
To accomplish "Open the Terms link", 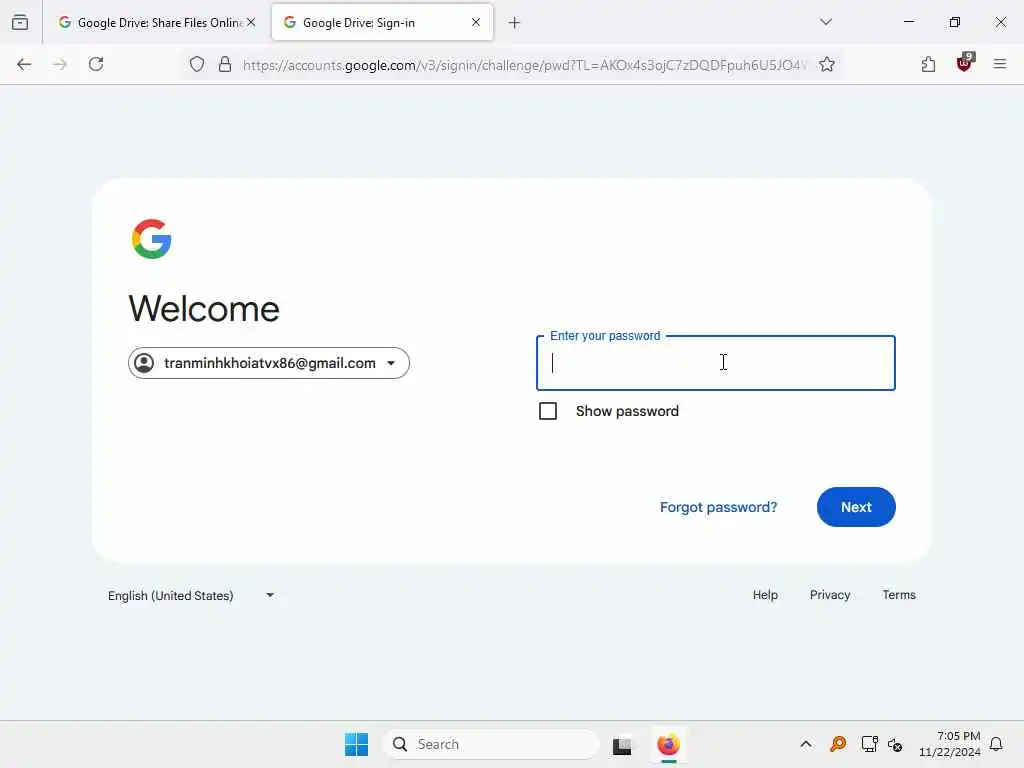I will point(899,595).
